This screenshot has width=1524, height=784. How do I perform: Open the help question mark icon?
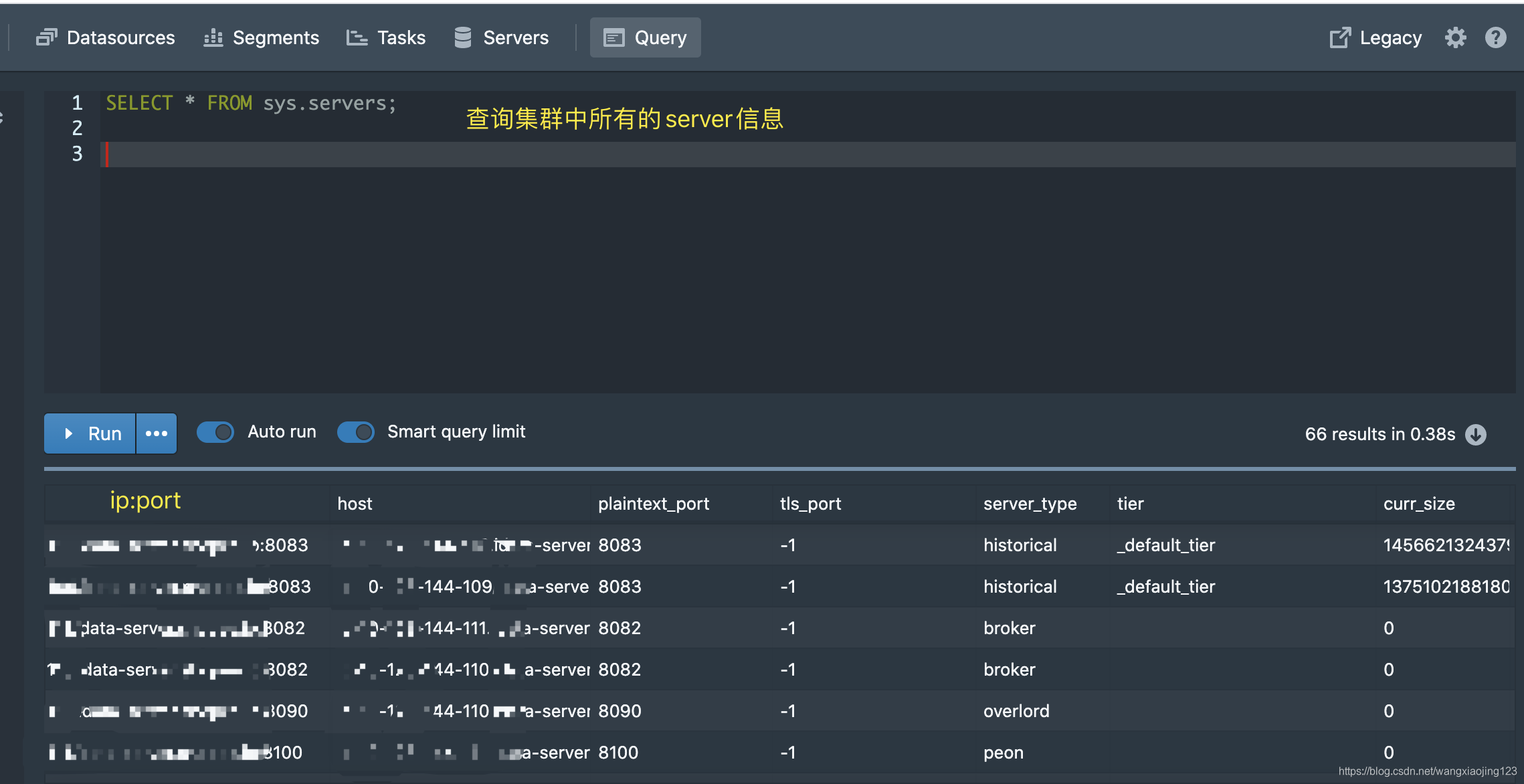pyautogui.click(x=1495, y=37)
